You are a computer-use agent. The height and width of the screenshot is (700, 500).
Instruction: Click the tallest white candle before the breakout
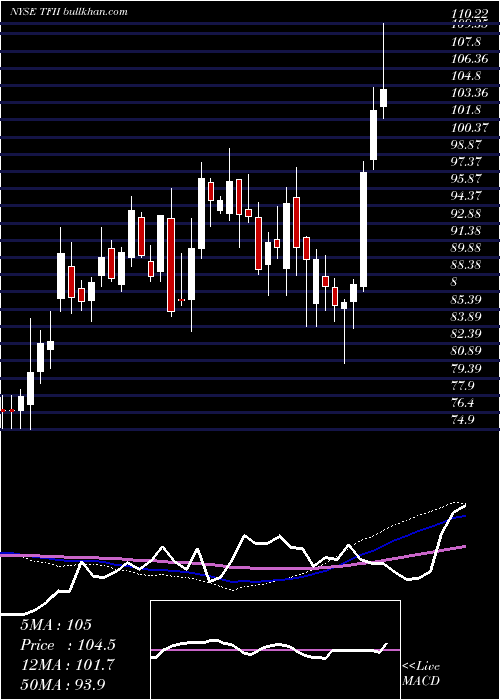pos(364,229)
